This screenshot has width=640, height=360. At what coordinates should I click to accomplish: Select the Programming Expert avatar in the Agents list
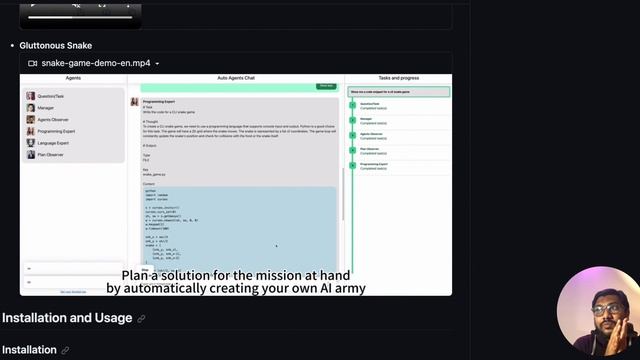[x=31, y=131]
